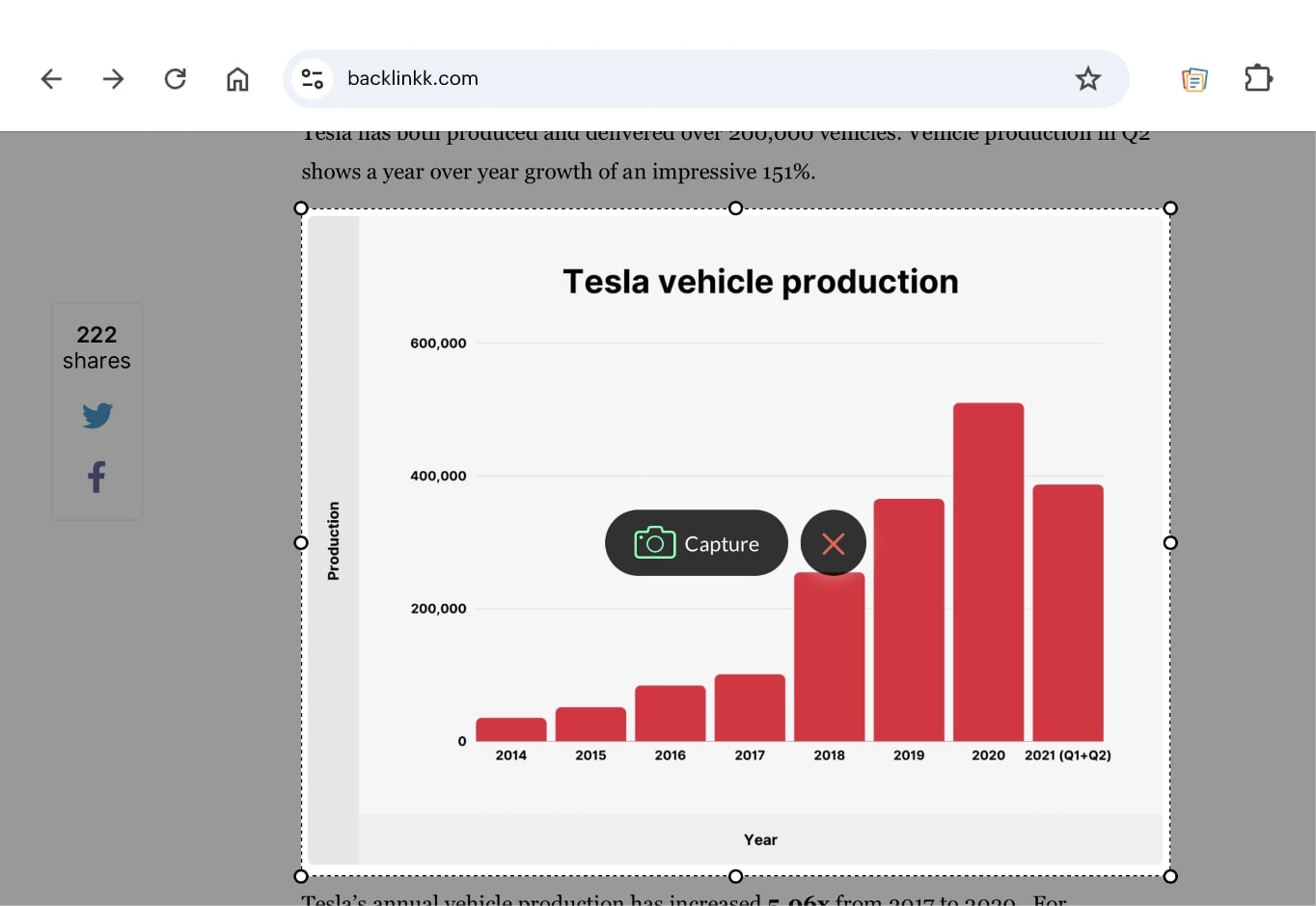Grab the top-left selection handle
The height and width of the screenshot is (906, 1316).
point(301,208)
